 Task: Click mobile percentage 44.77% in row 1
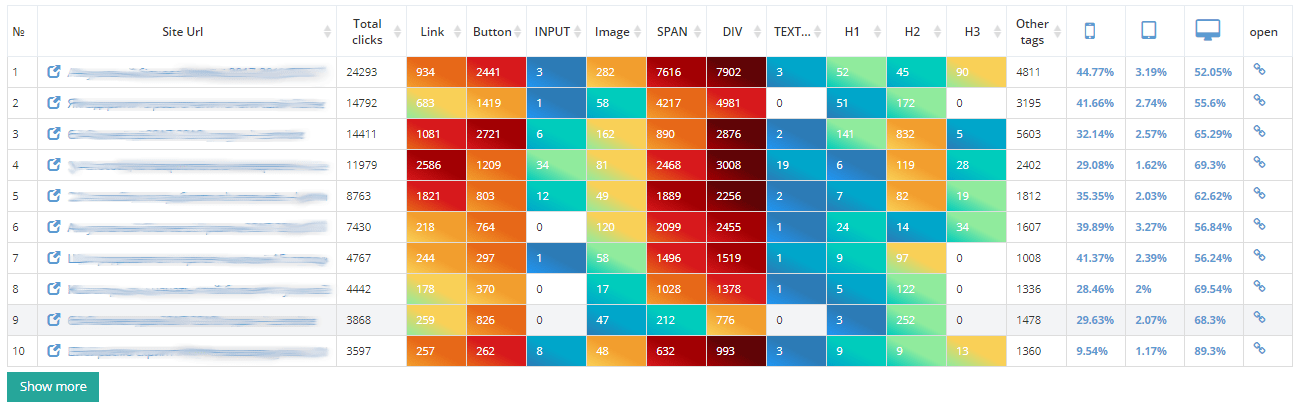coord(1095,72)
